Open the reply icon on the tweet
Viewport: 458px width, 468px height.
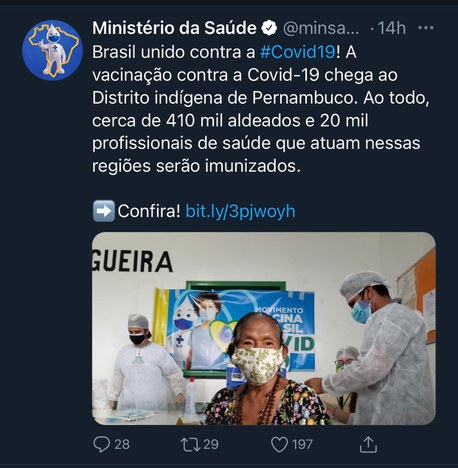pyautogui.click(x=101, y=444)
